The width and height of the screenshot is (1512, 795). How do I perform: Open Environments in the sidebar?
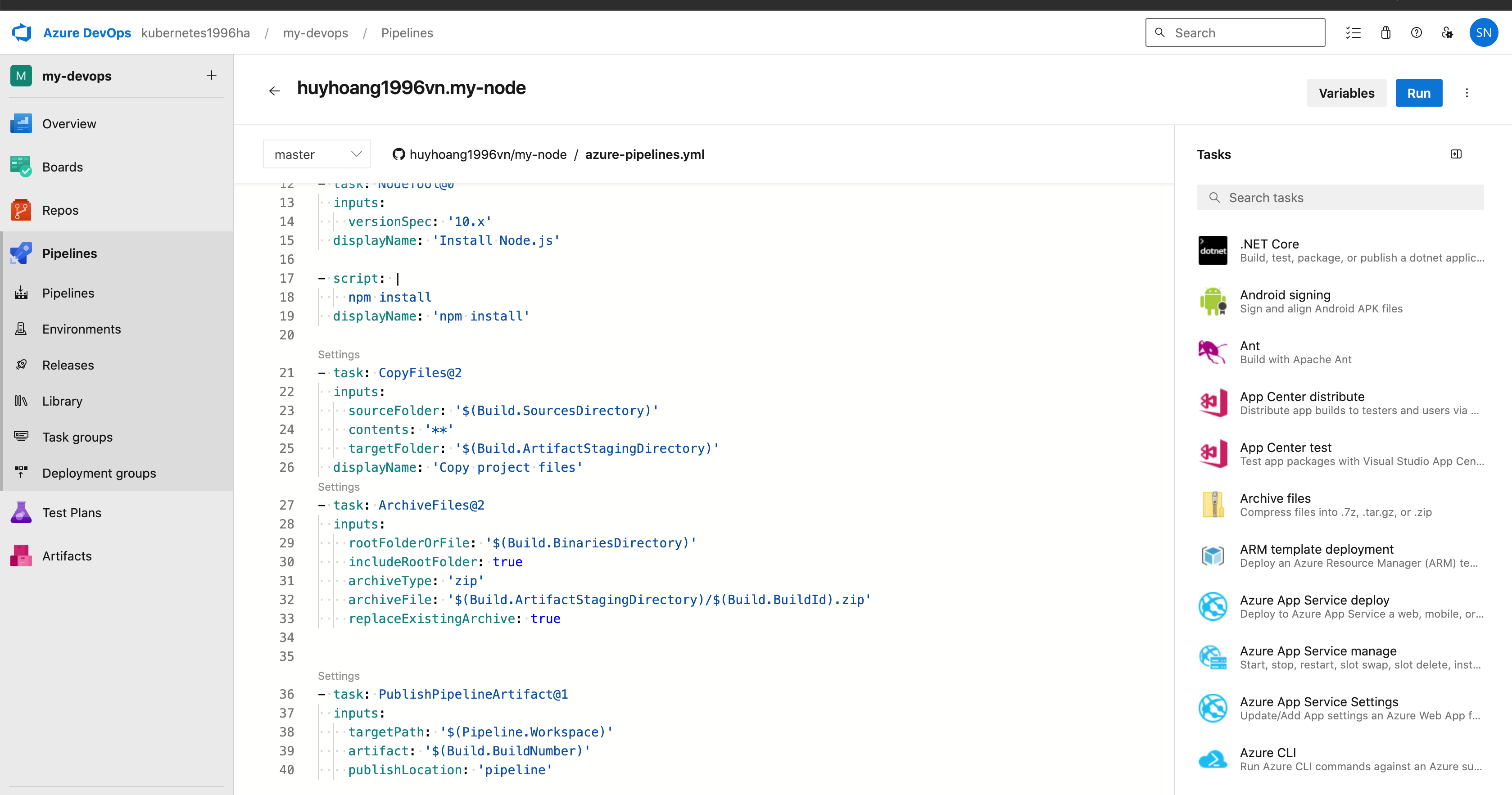coord(117,329)
